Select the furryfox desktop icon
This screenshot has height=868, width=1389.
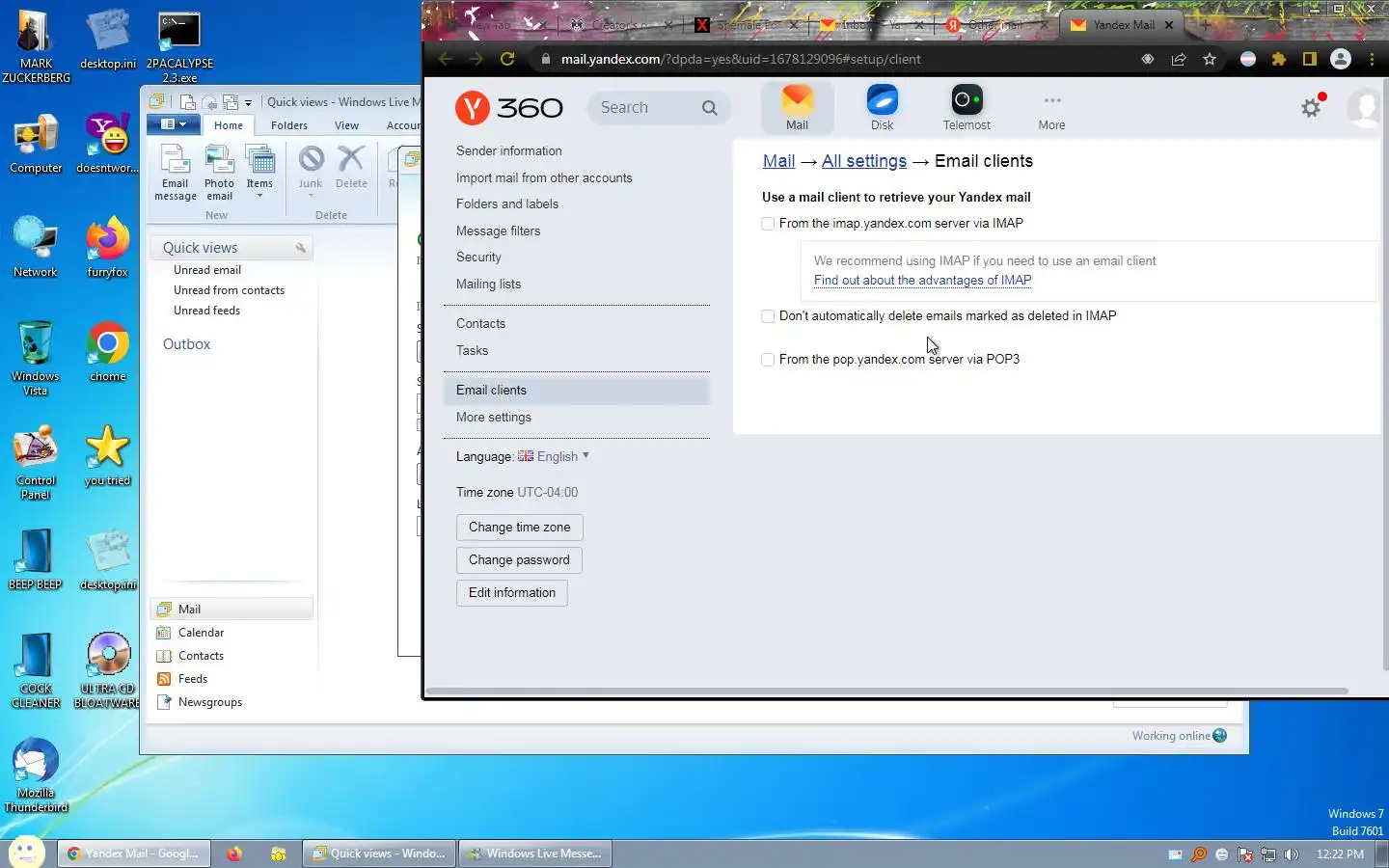click(107, 248)
